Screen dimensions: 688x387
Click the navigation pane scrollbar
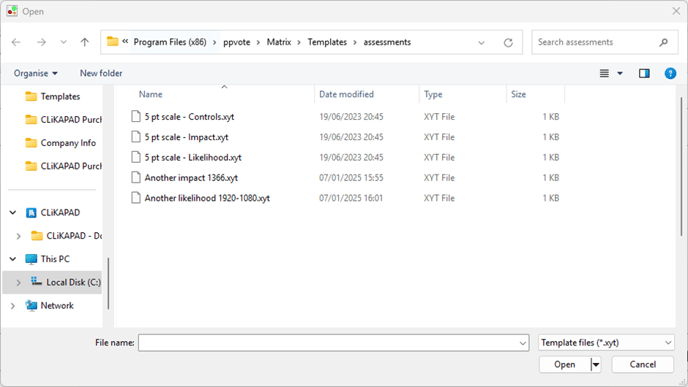click(108, 283)
